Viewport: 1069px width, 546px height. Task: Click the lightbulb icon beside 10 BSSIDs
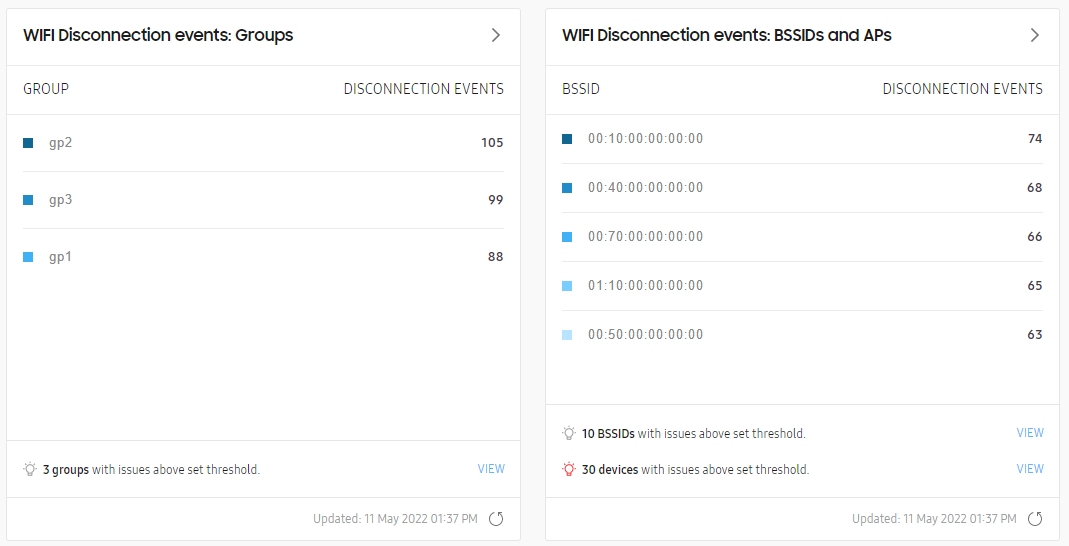(569, 433)
